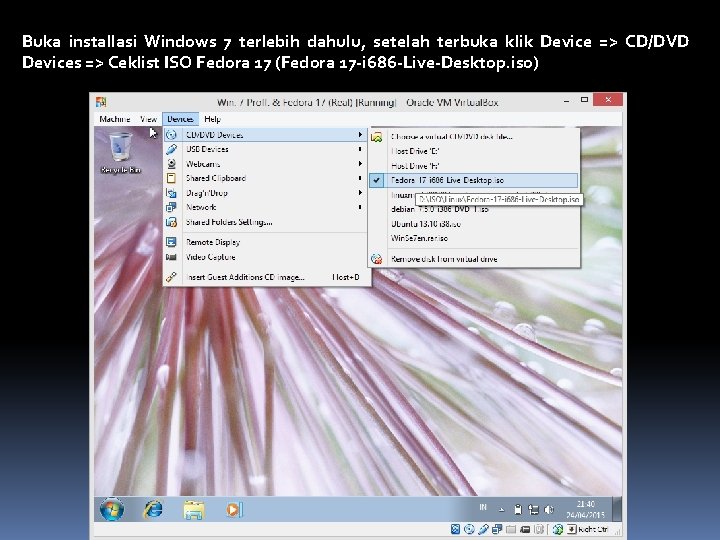Click the VirtualBox window title bar icon
Screen dimensions: 720x540
101,102
